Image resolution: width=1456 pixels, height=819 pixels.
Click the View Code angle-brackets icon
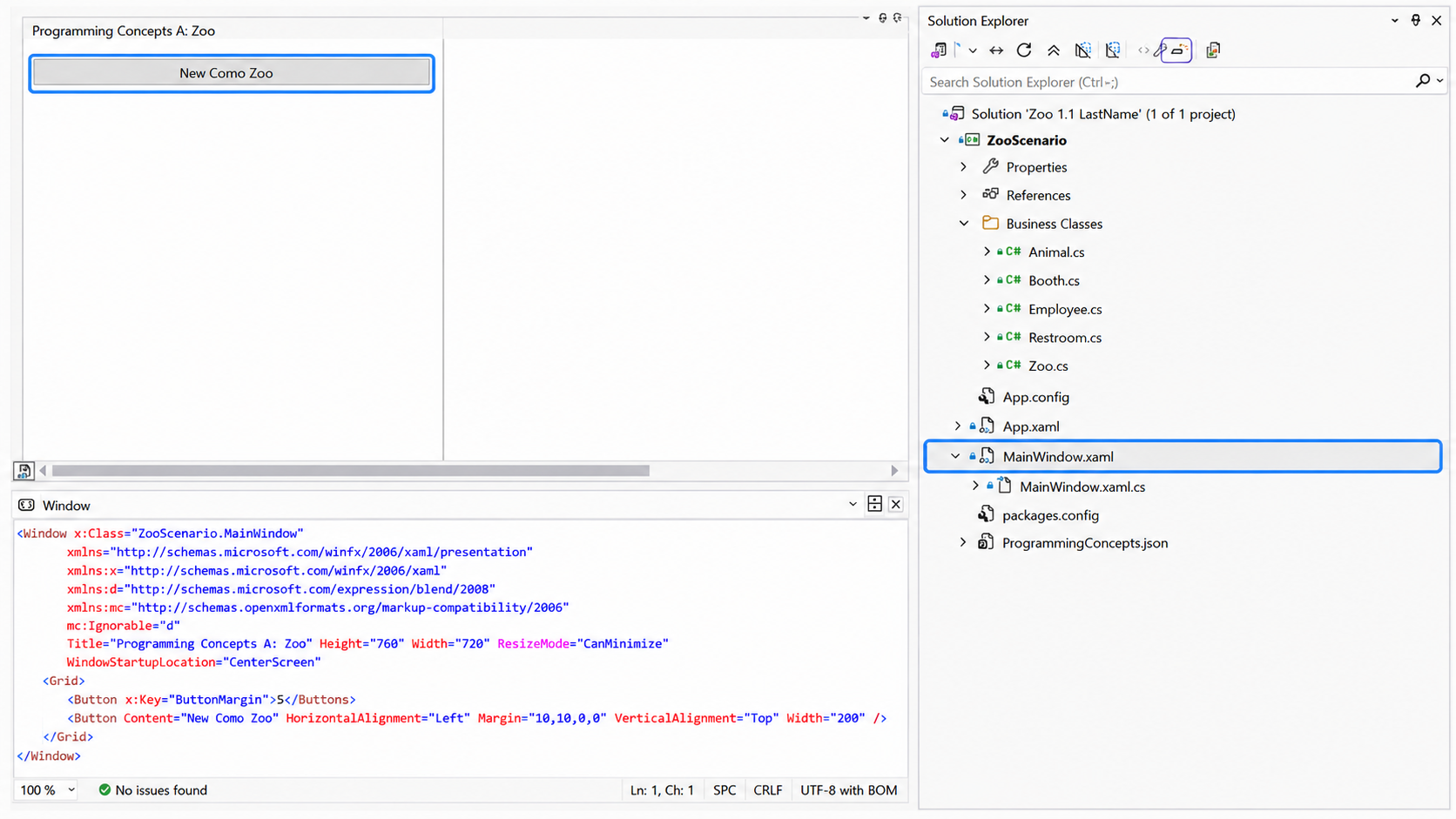click(x=1143, y=50)
